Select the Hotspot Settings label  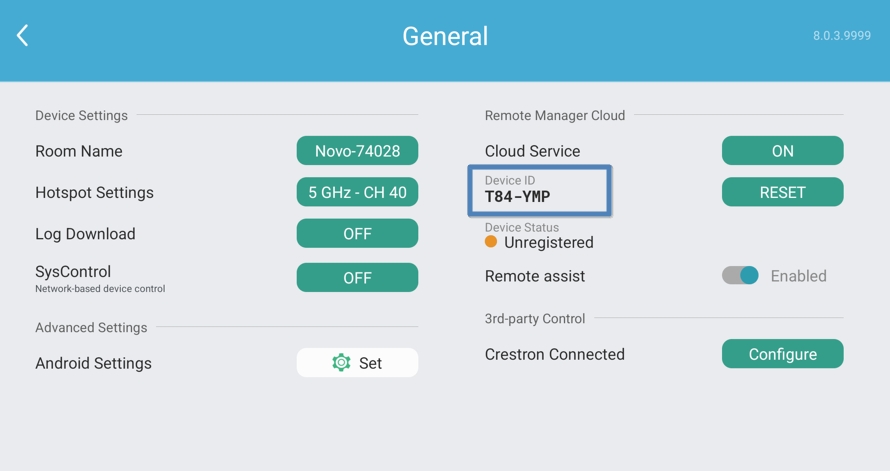(94, 193)
